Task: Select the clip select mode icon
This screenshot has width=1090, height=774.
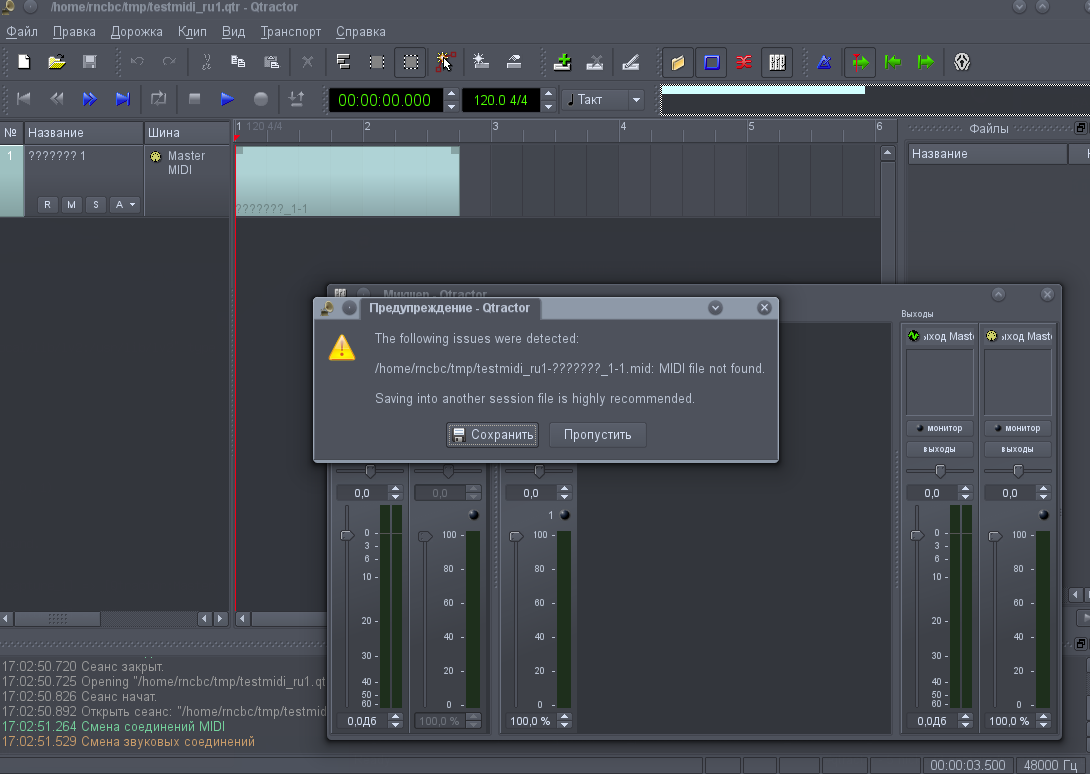Action: tap(343, 62)
